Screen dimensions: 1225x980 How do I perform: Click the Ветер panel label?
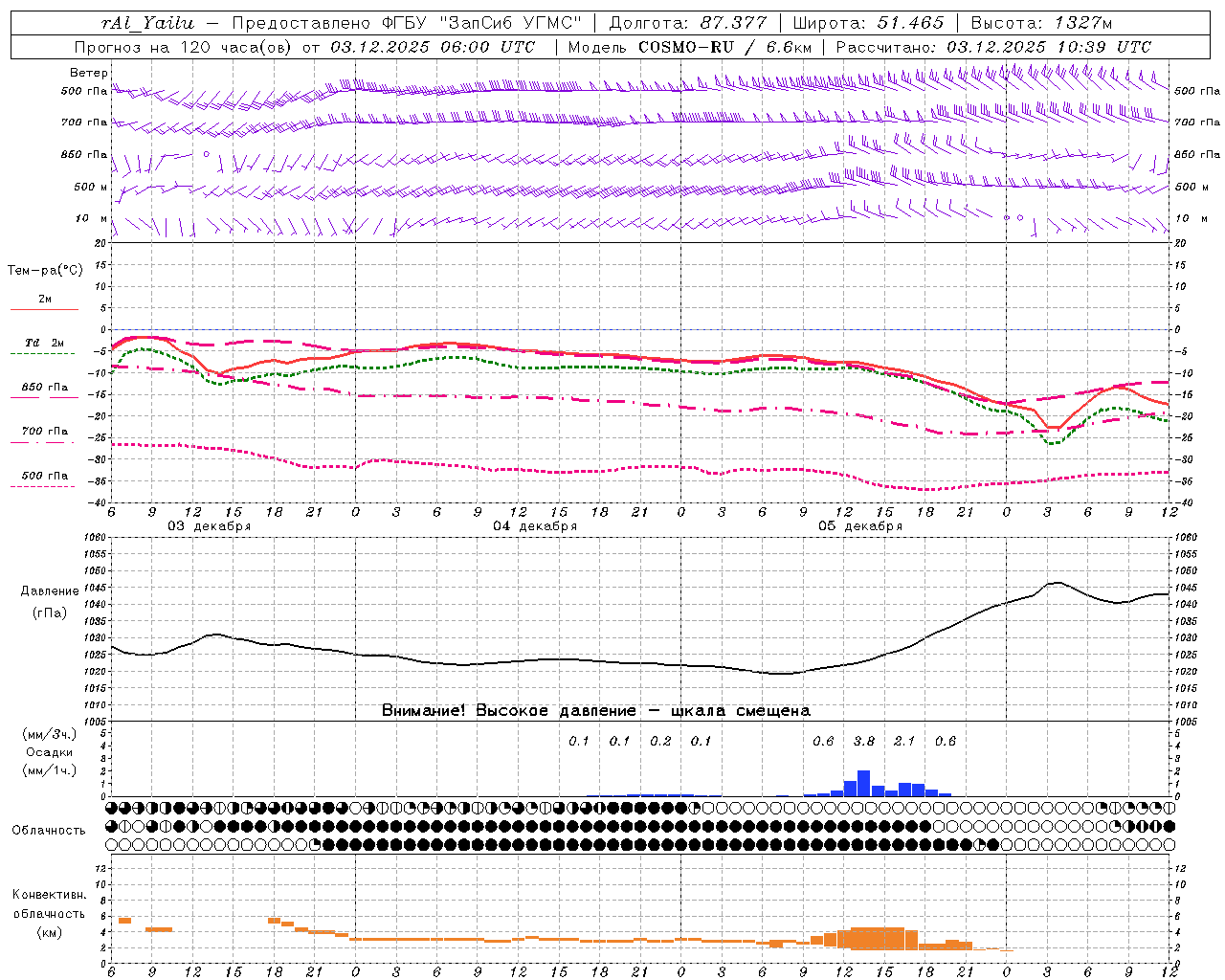click(x=89, y=73)
